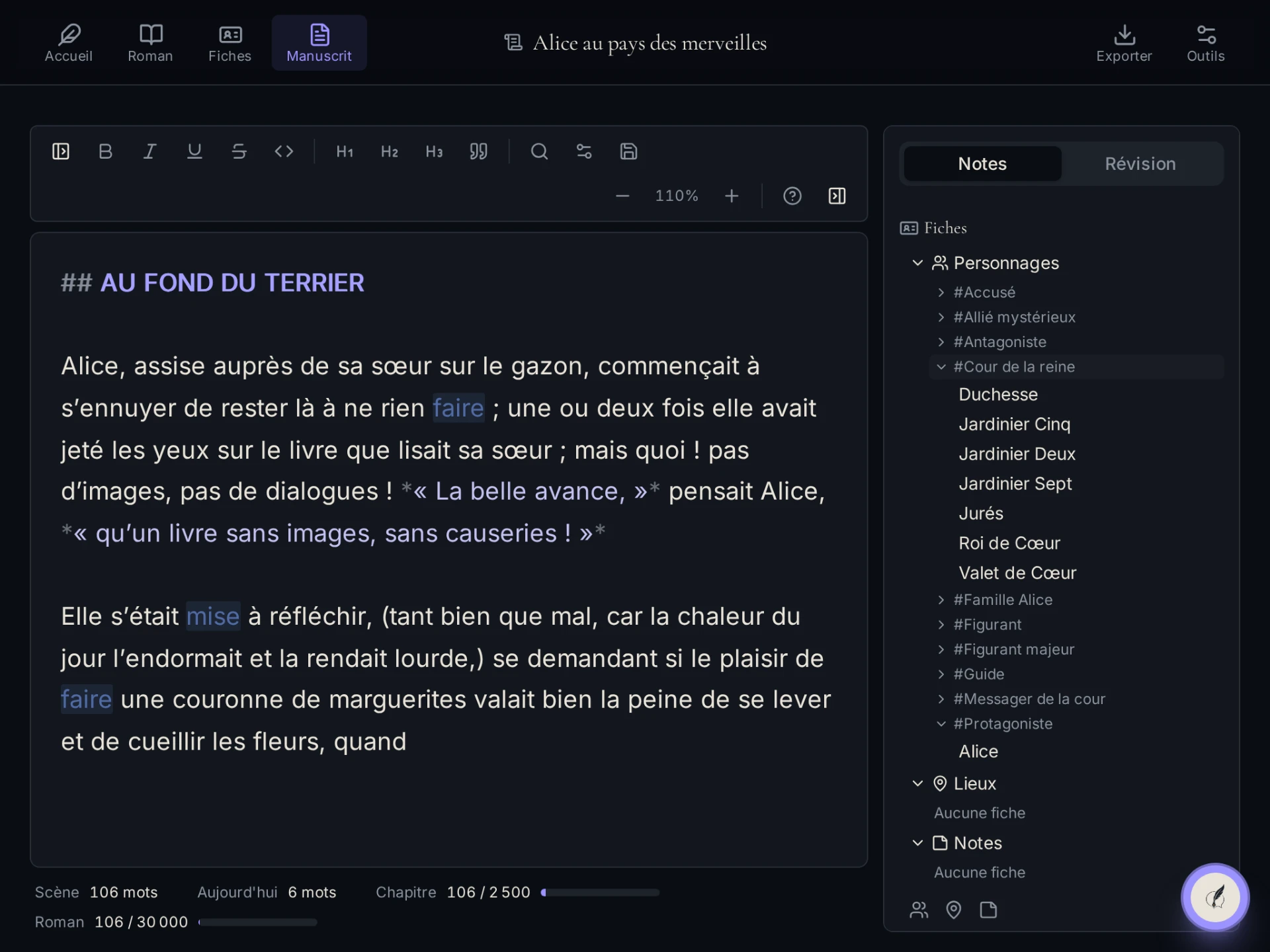Insert inline code formatting
Screen dimensions: 1270x952
click(x=284, y=151)
